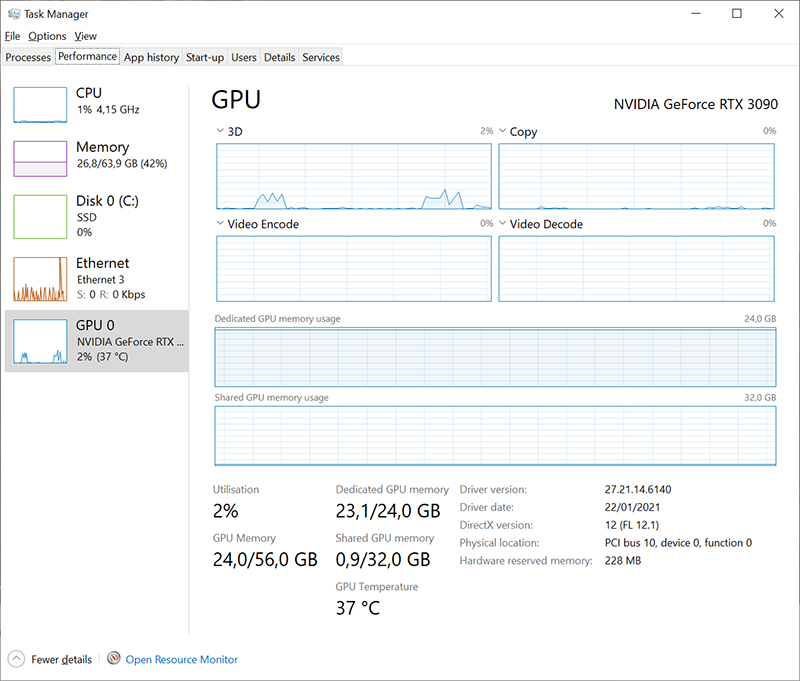Click the Shared GPU memory usage graph
This screenshot has width=800, height=681.
[495, 436]
